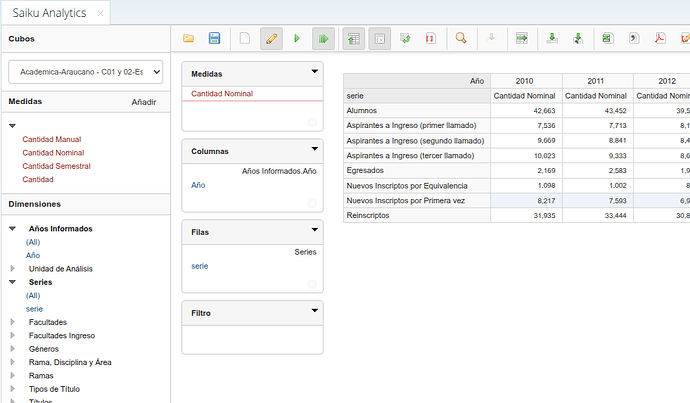The image size is (690, 403).
Task: Open a saved query via folder icon
Action: 188,38
